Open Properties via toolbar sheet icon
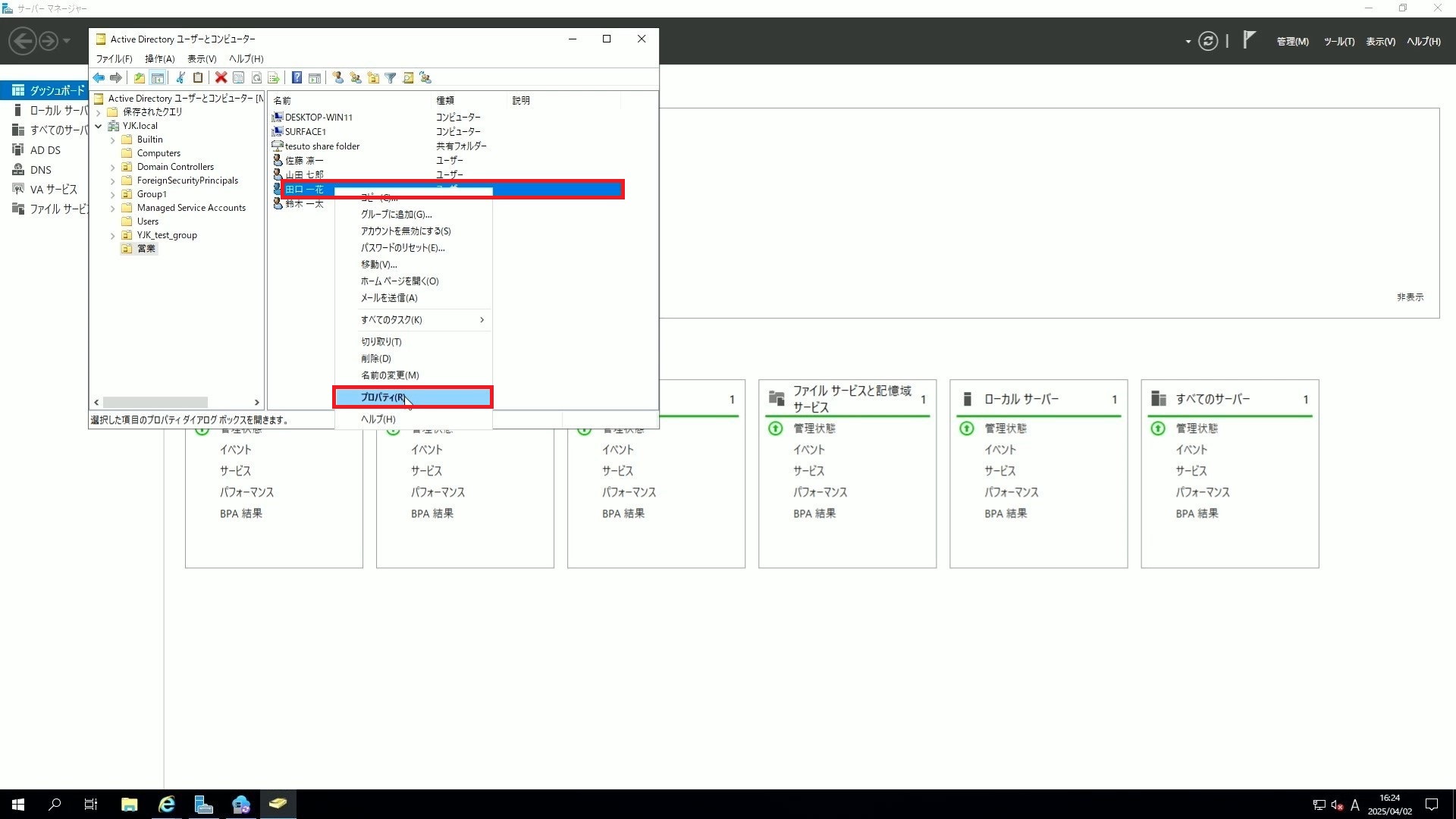This screenshot has height=819, width=1456. [x=238, y=78]
